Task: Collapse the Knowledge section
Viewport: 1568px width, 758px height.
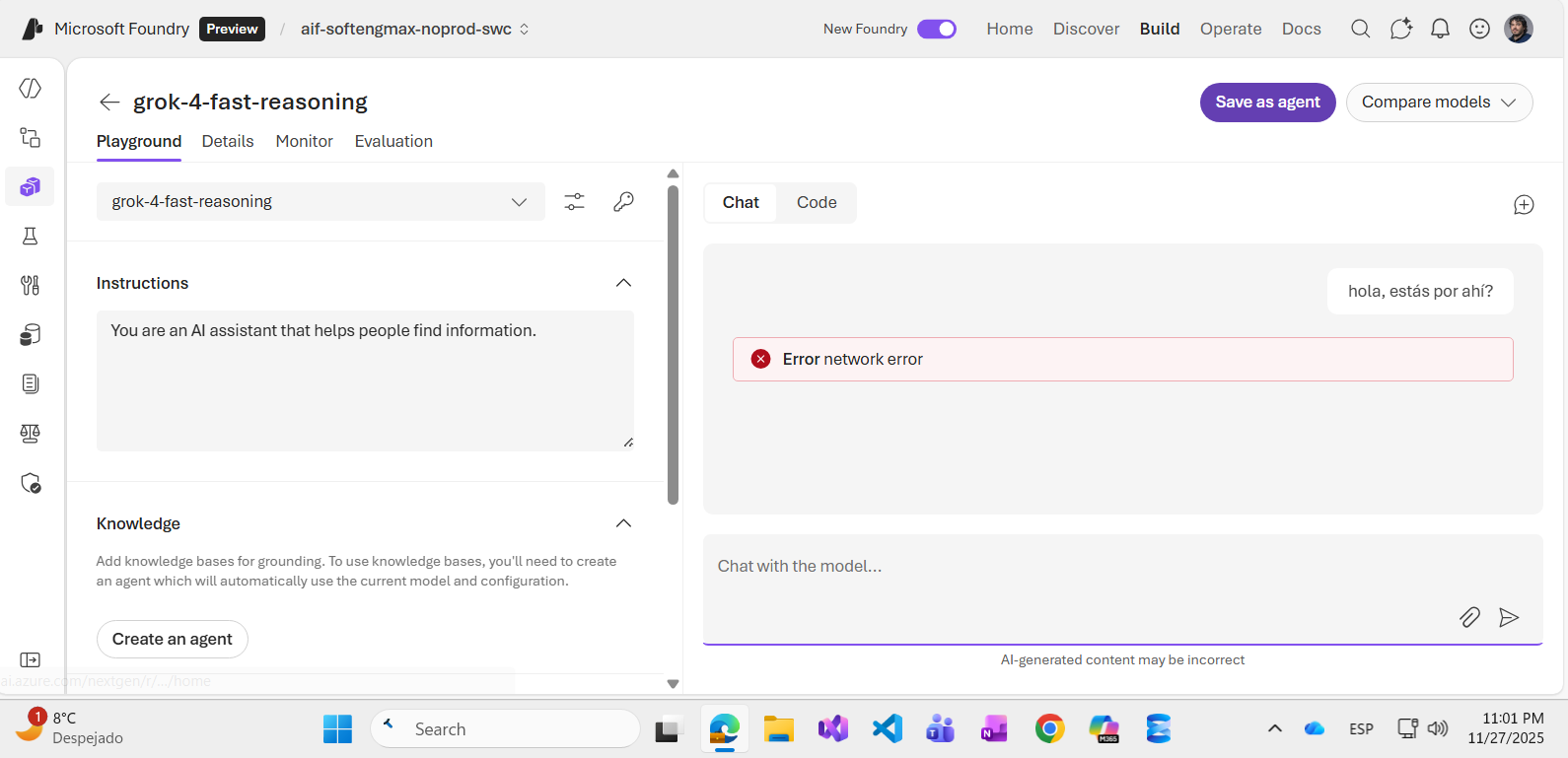Action: [623, 523]
